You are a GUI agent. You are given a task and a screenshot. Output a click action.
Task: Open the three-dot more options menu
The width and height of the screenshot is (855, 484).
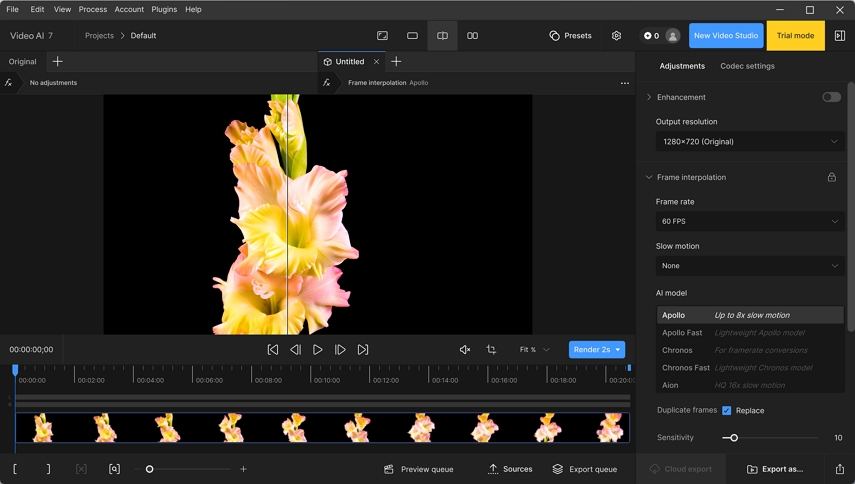pos(625,83)
